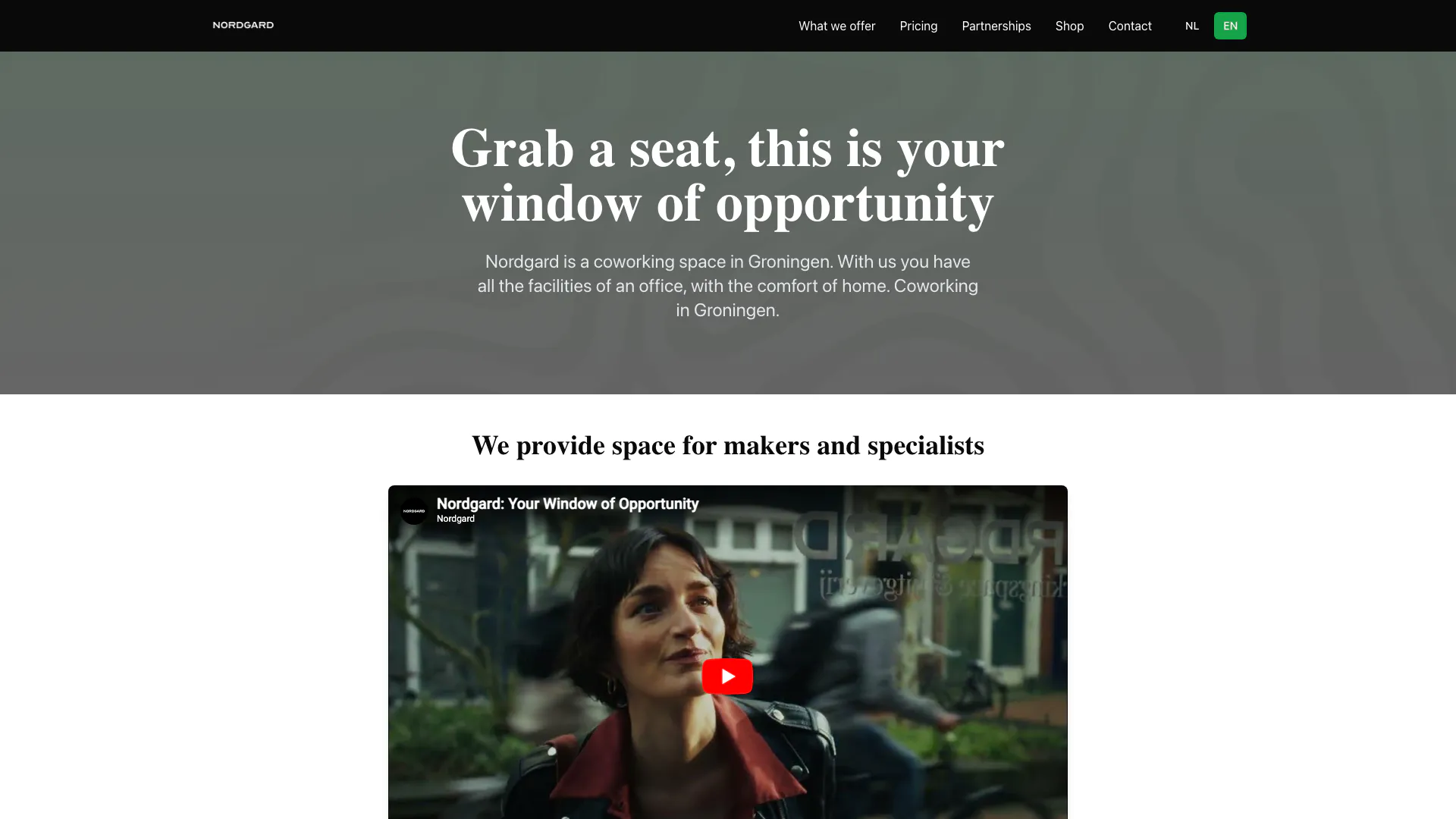Switch the site language to NL
The height and width of the screenshot is (819, 1456).
[x=1192, y=26]
